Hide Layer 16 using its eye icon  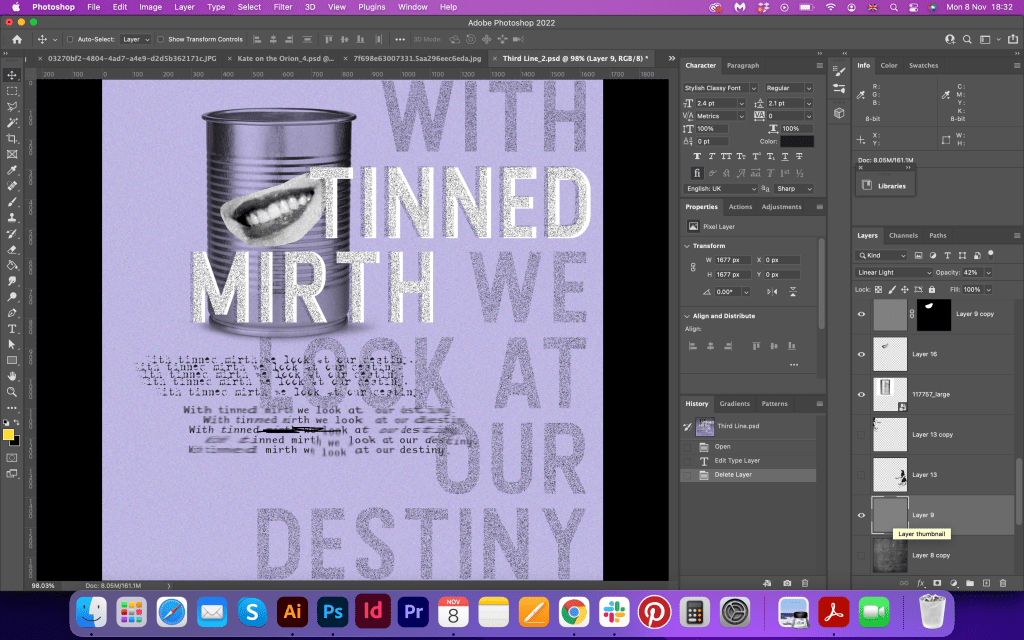pos(862,354)
